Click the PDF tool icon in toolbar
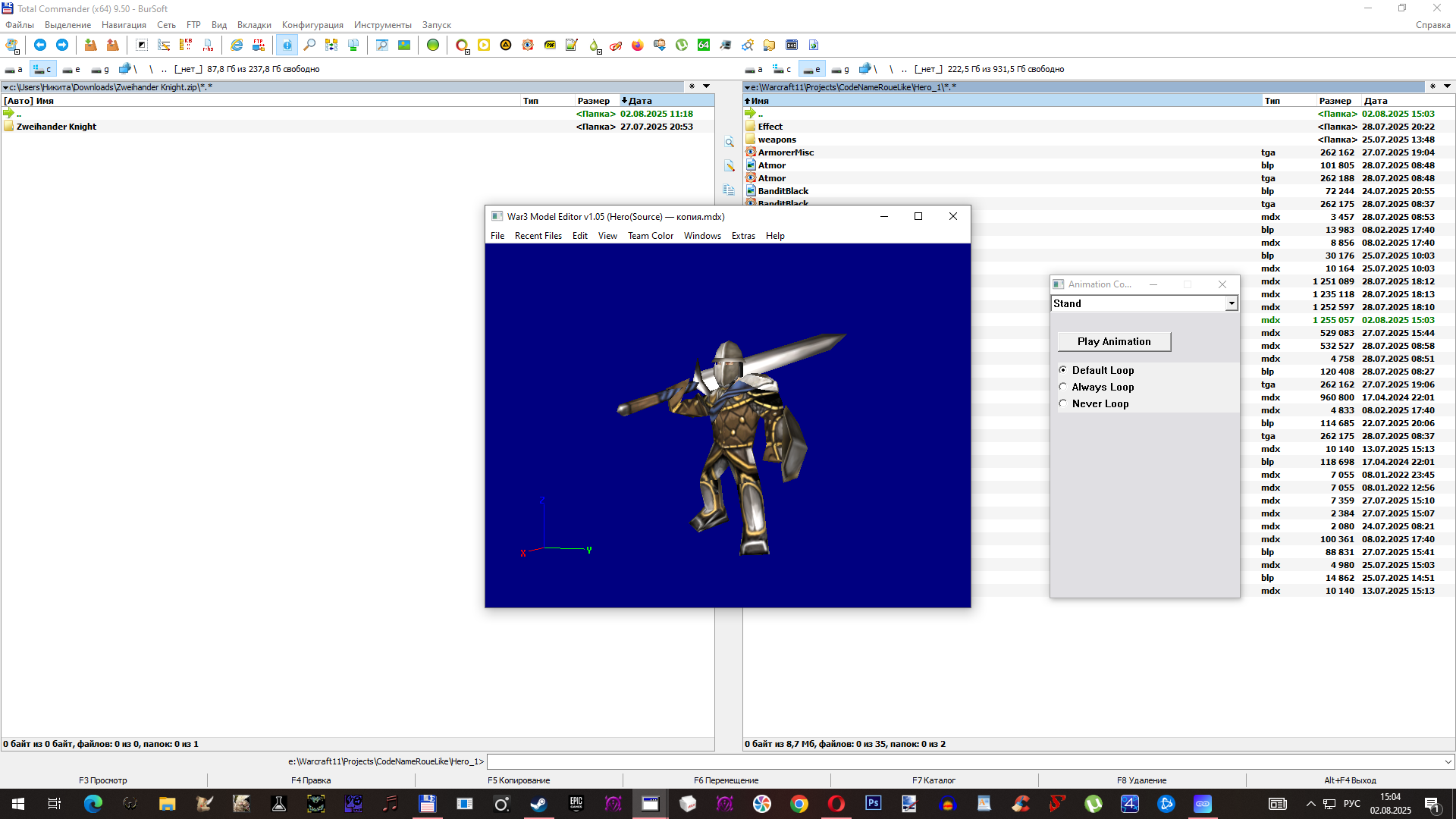The height and width of the screenshot is (819, 1456). (x=550, y=45)
